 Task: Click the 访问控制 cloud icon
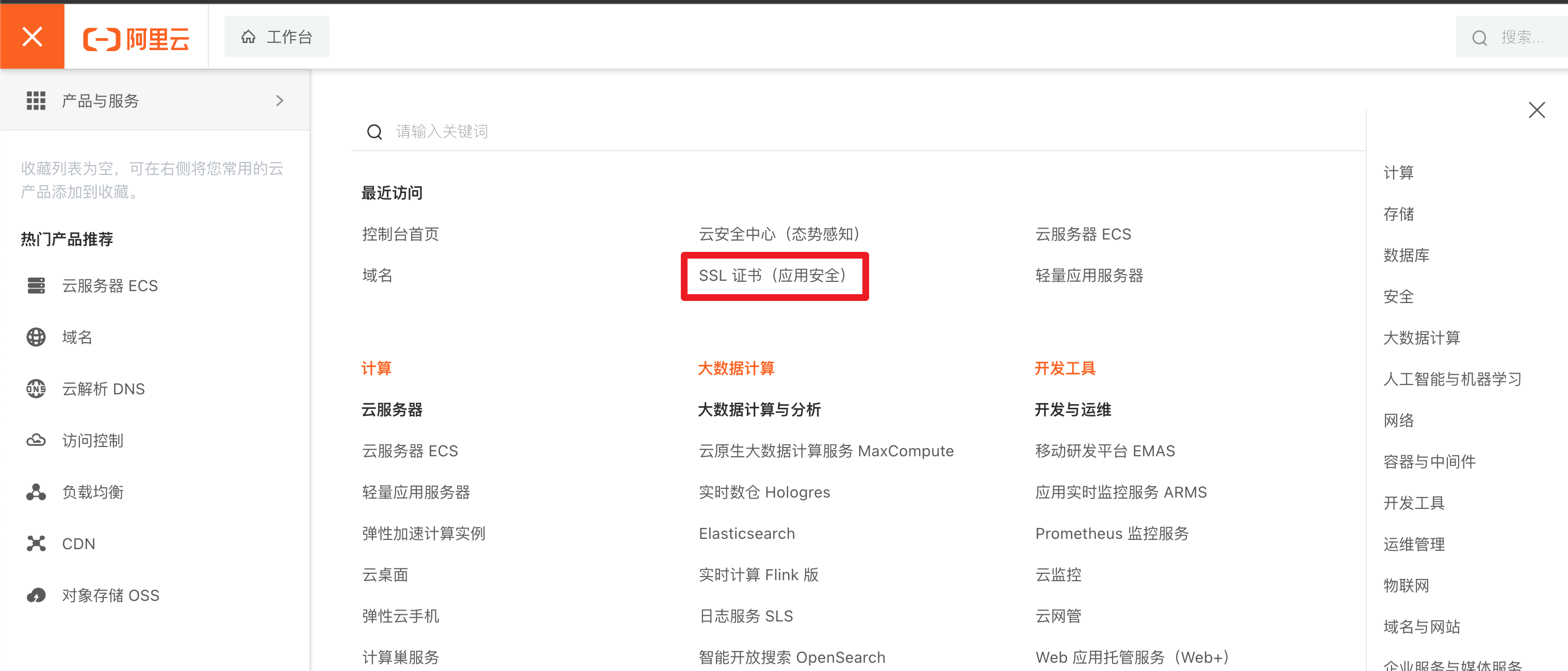[36, 440]
